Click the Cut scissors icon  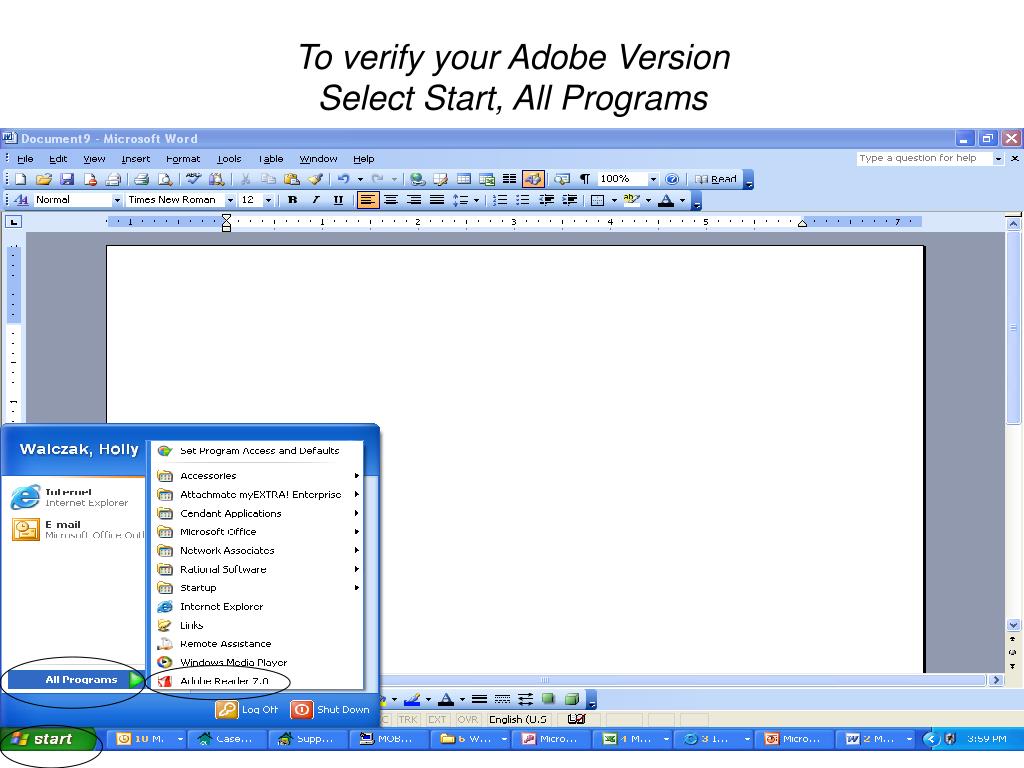[x=246, y=179]
